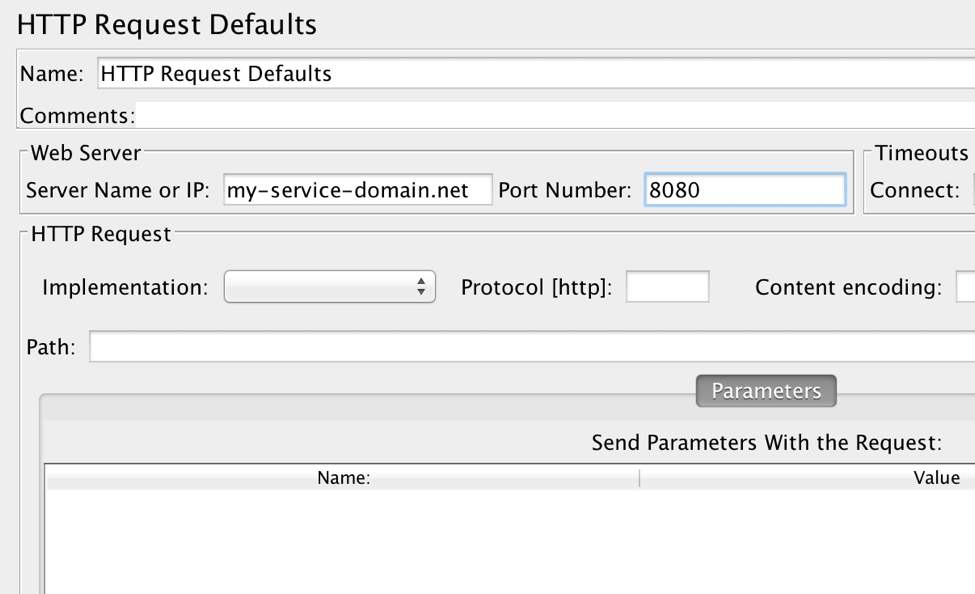Open the Implementation dropdown

click(329, 287)
